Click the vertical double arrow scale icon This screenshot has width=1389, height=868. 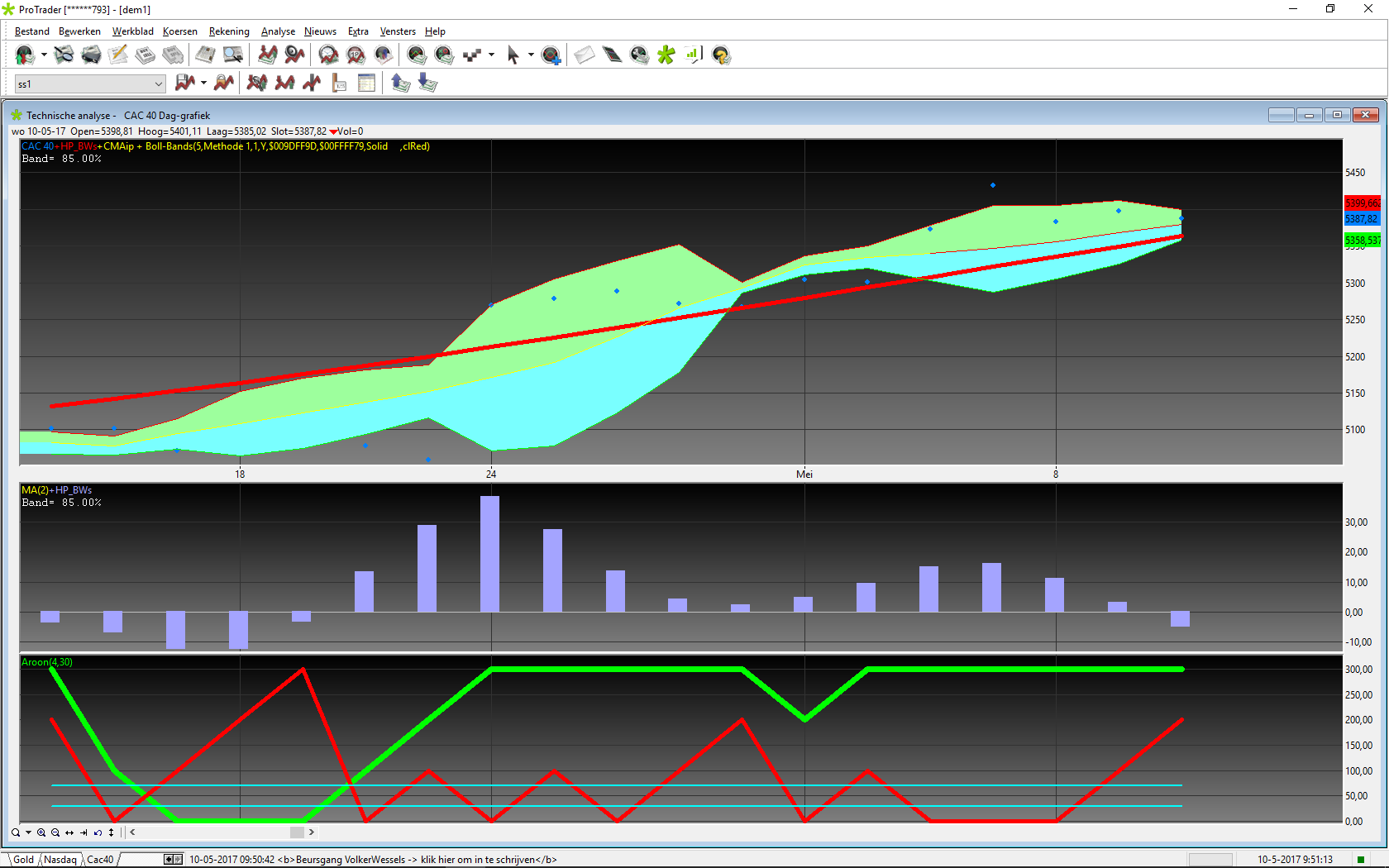[111, 832]
